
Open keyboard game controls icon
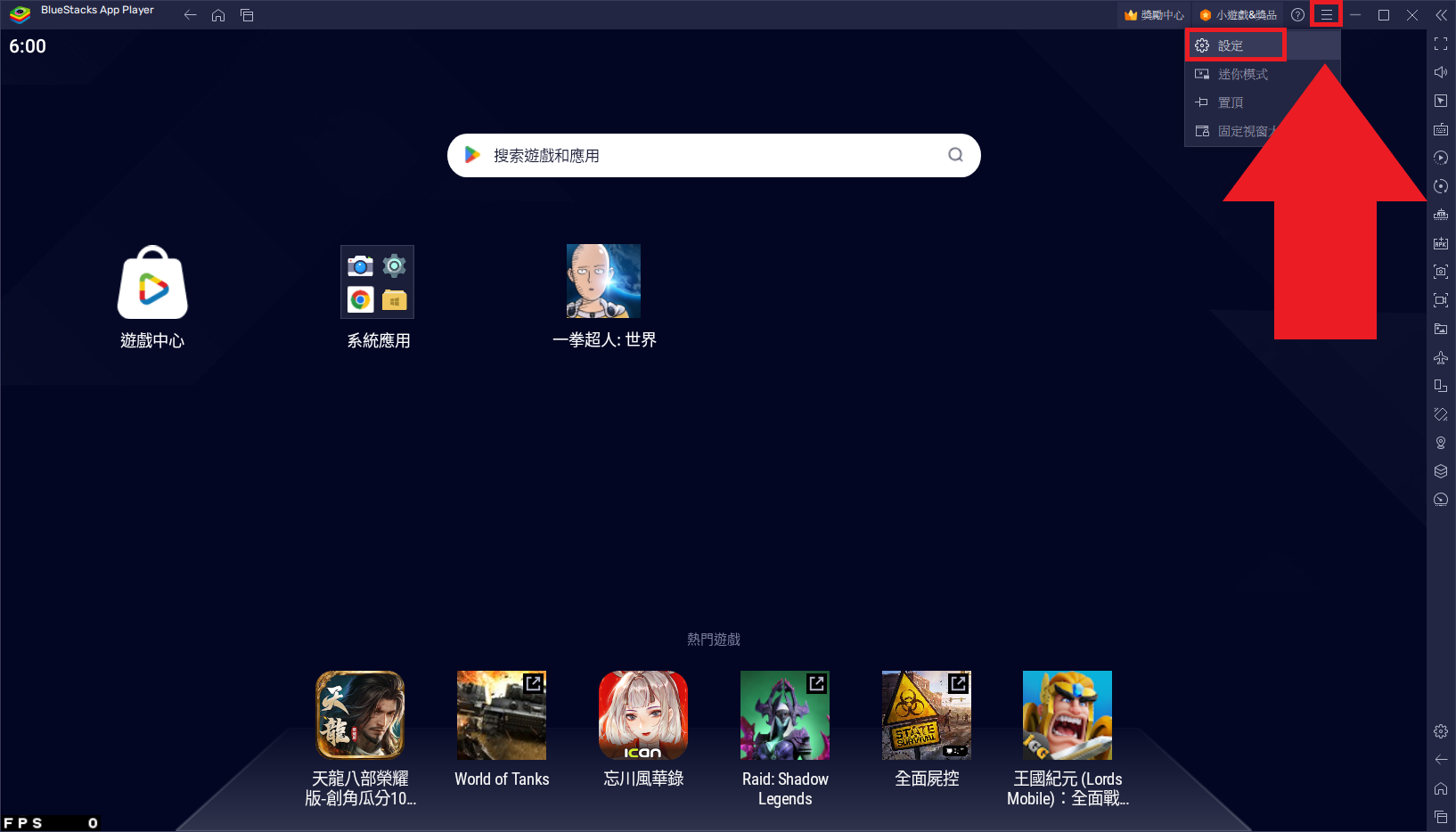pyautogui.click(x=1441, y=129)
